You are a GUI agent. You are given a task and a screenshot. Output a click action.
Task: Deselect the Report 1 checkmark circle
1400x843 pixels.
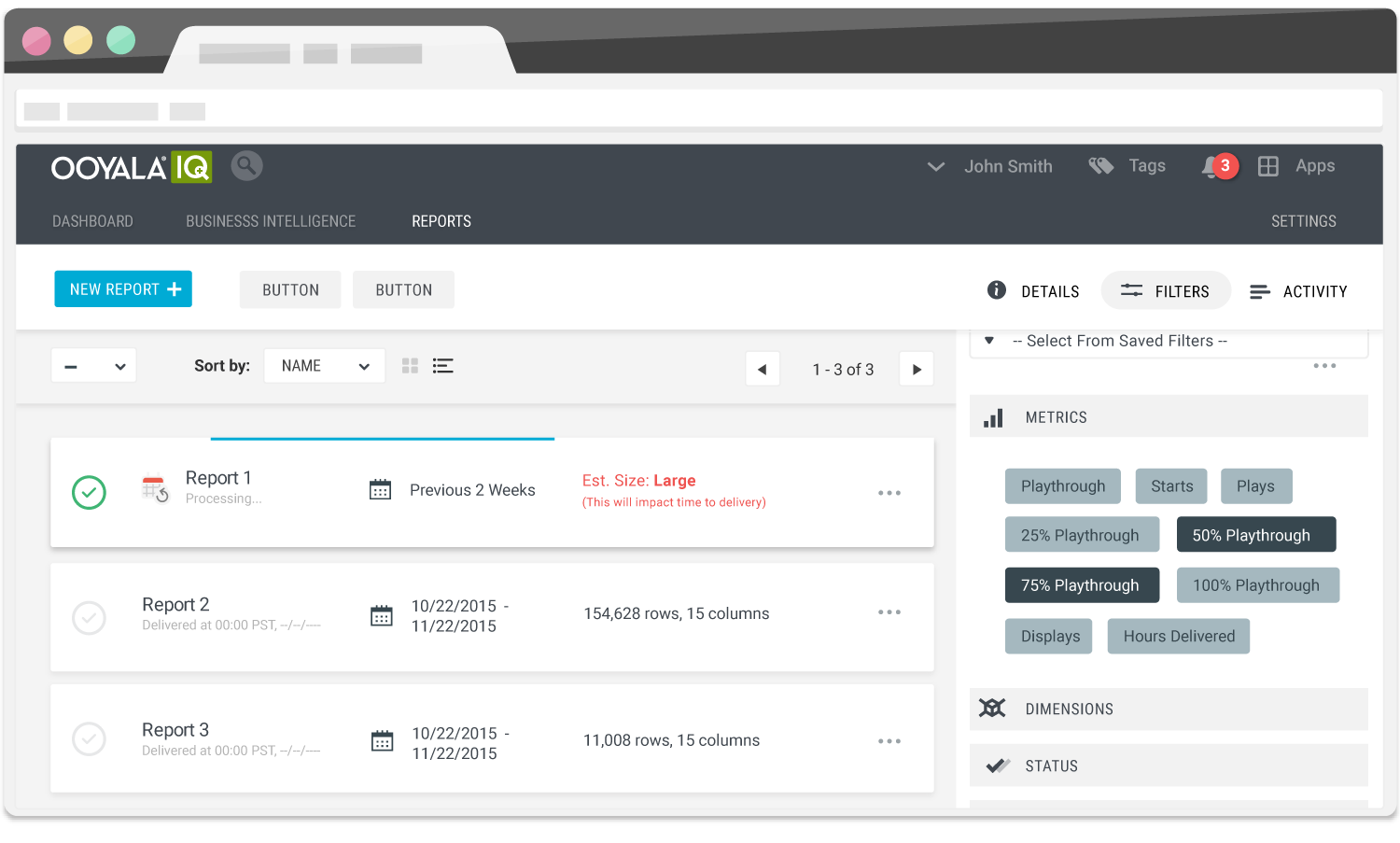pyautogui.click(x=89, y=492)
